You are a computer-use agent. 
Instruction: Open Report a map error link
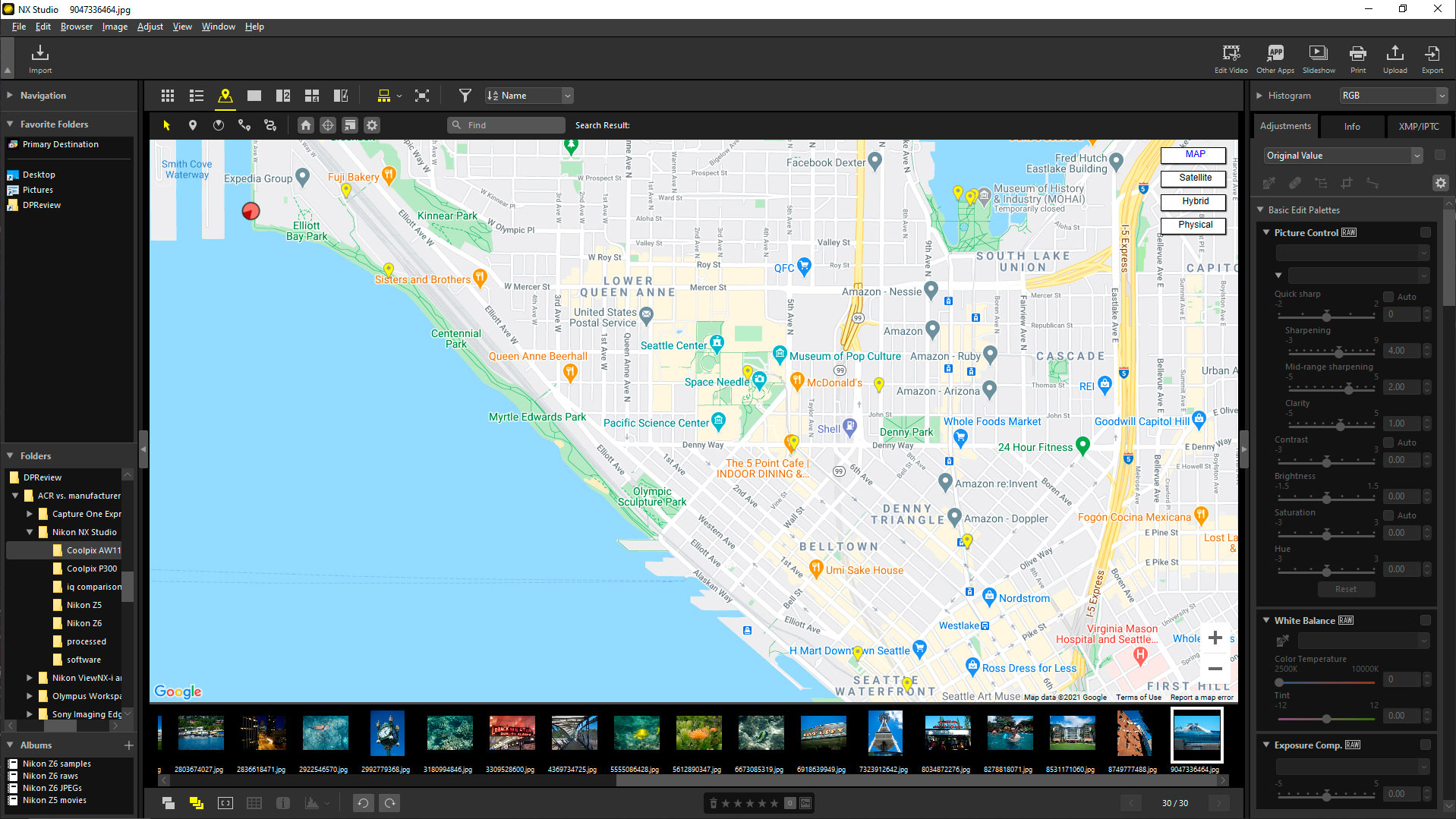click(1202, 698)
